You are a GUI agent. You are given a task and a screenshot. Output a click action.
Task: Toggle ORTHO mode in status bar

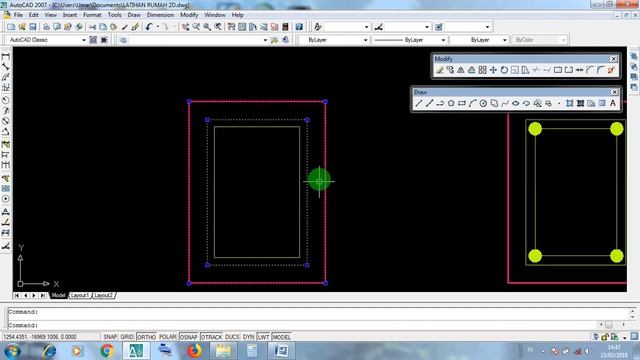147,337
